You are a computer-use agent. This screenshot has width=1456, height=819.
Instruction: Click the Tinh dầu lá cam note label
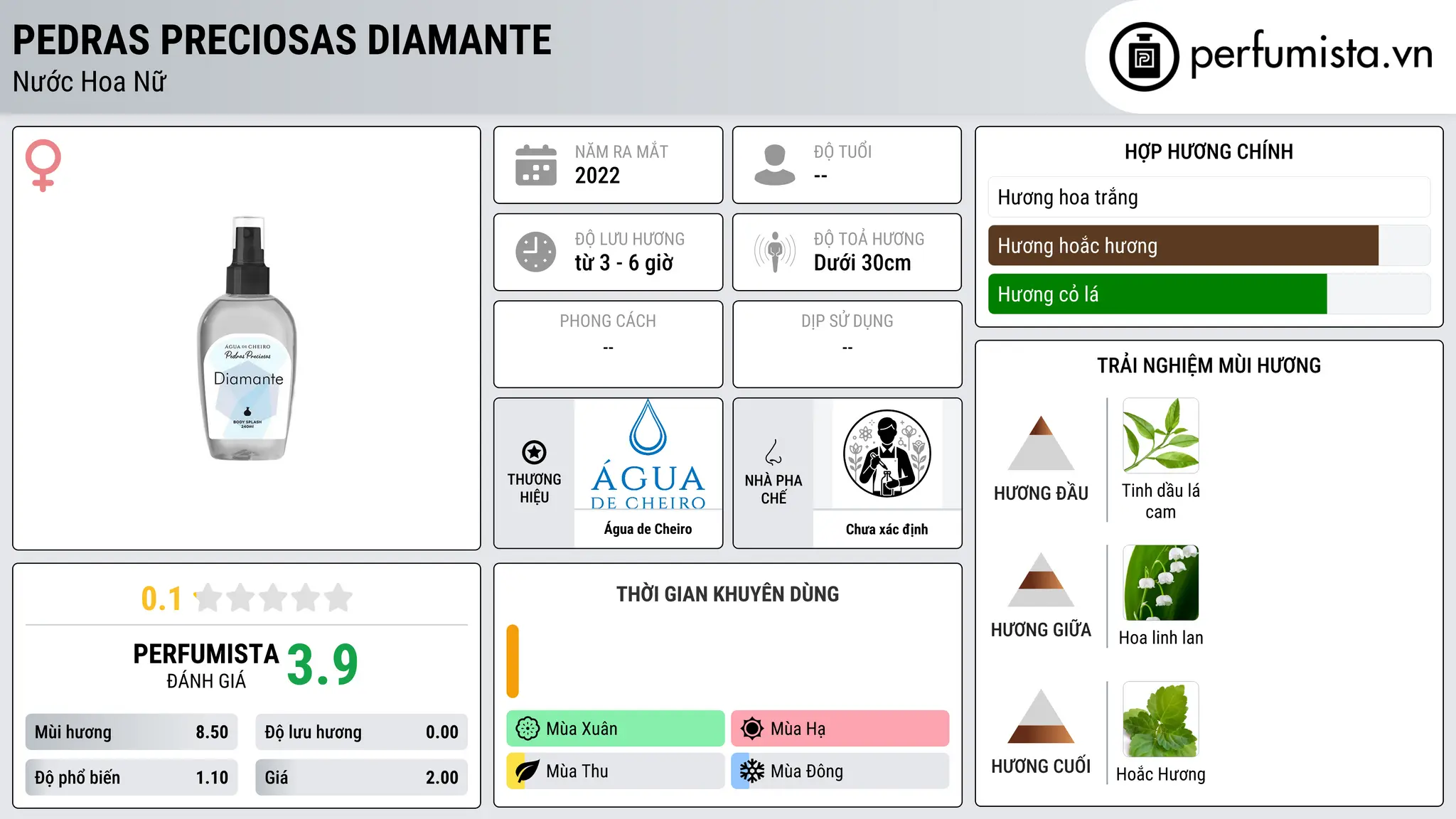click(x=1161, y=501)
